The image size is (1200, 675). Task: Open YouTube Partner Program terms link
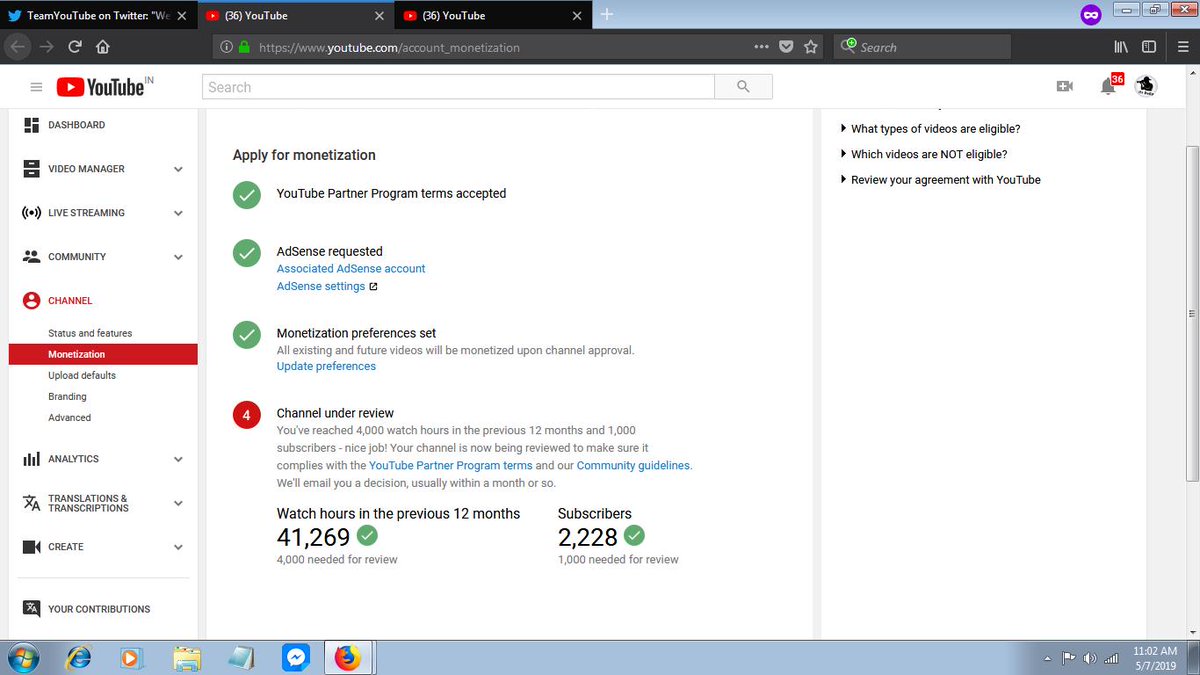450,465
